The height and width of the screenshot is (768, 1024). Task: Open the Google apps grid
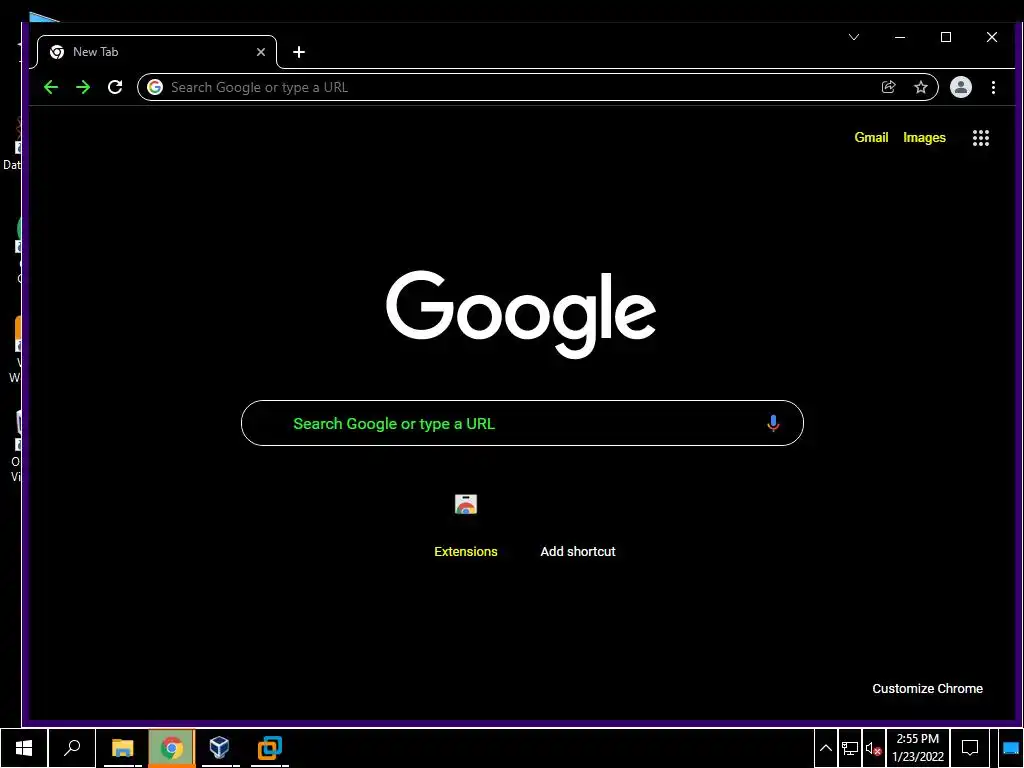[981, 138]
